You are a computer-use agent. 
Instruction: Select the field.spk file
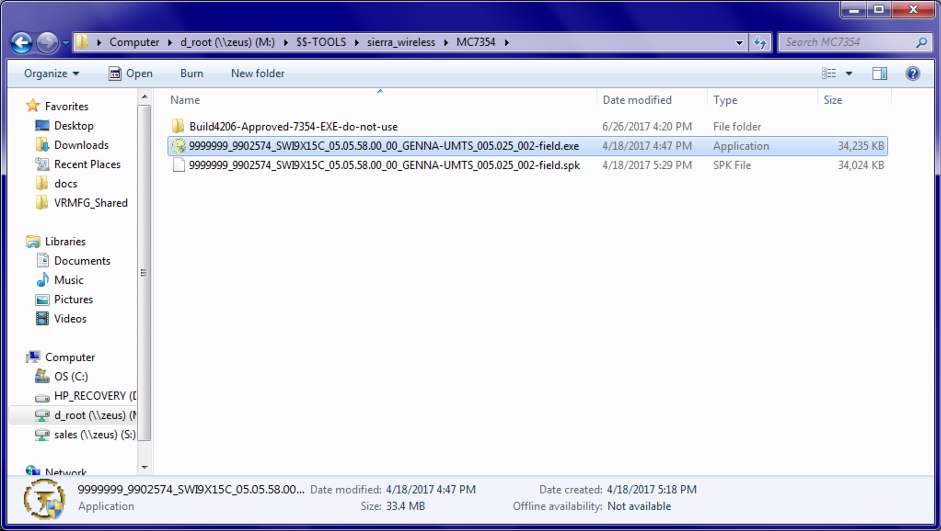(384, 165)
